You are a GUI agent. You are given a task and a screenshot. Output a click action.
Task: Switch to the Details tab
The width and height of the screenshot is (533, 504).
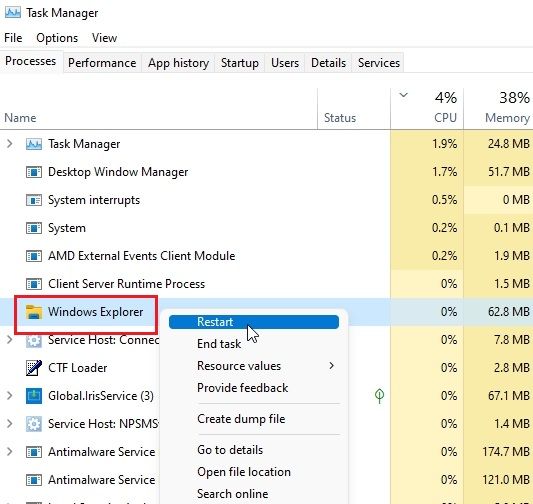tap(328, 63)
